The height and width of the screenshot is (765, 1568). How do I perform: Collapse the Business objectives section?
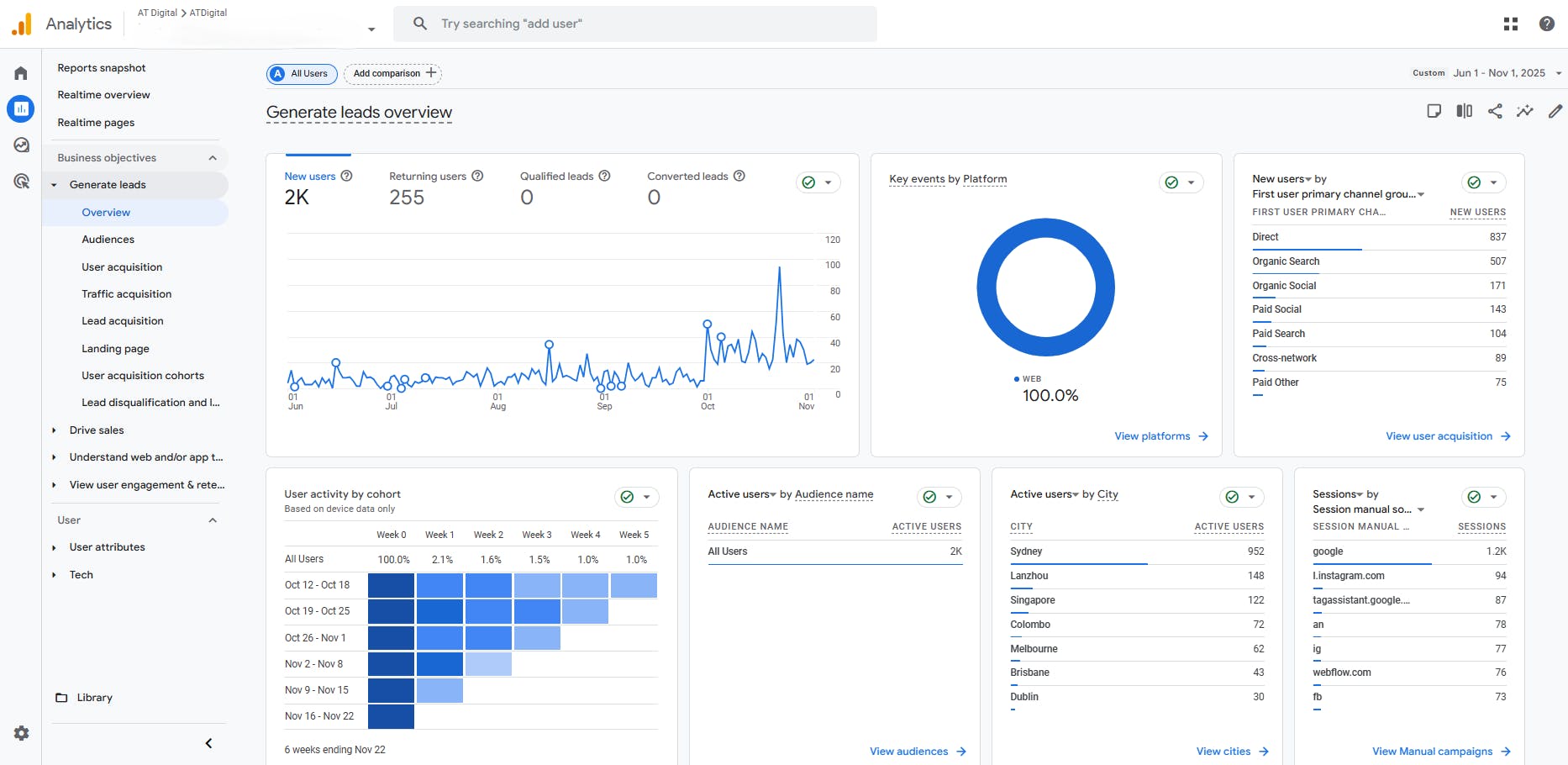click(x=213, y=157)
